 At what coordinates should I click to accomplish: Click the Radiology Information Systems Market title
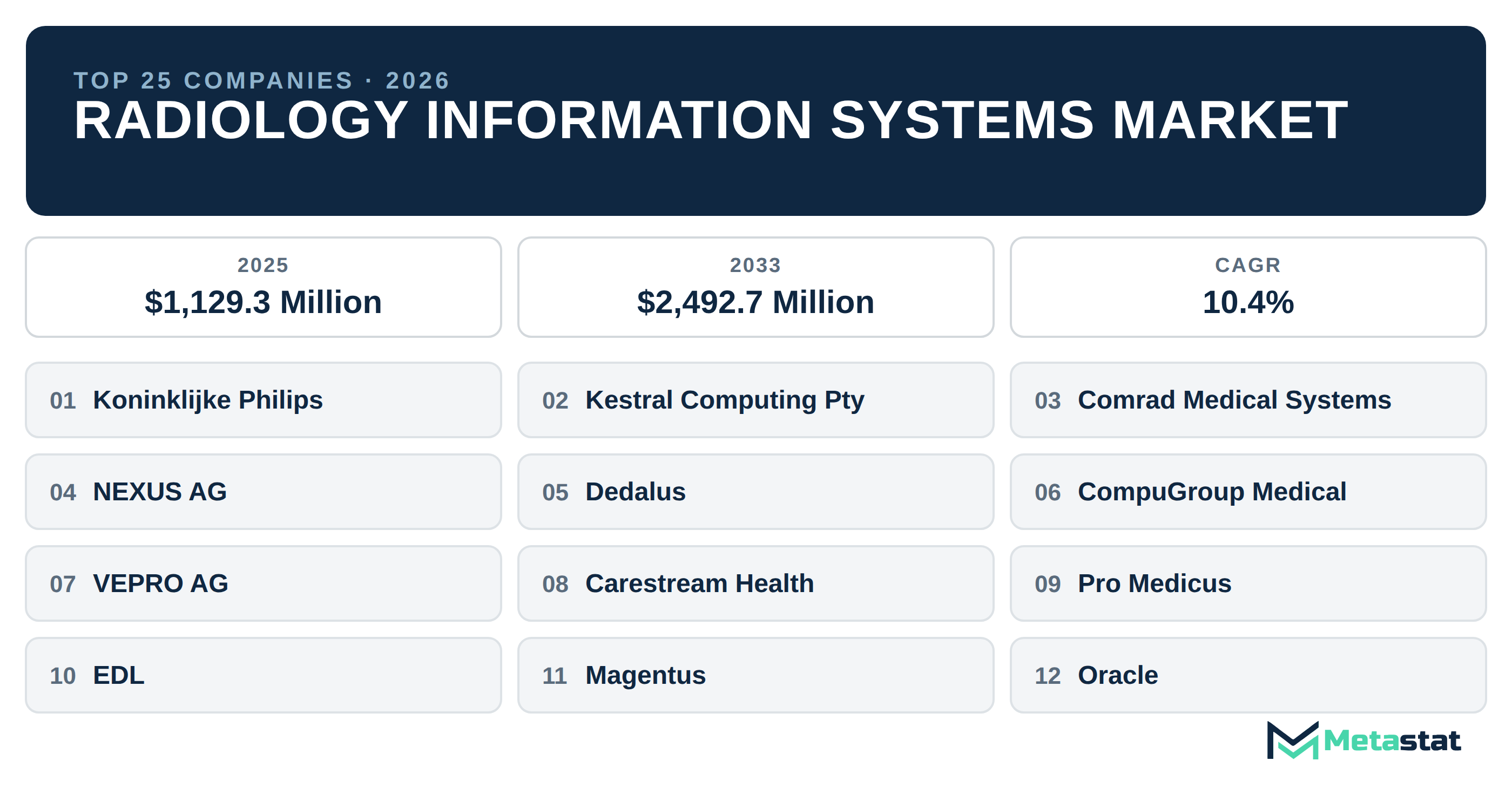(x=711, y=120)
